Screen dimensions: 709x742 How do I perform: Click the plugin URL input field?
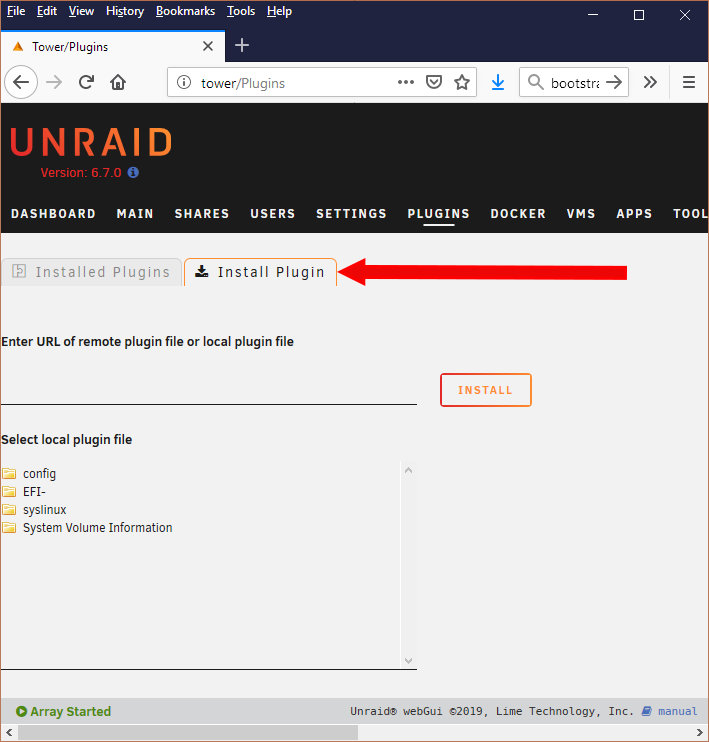click(x=209, y=390)
